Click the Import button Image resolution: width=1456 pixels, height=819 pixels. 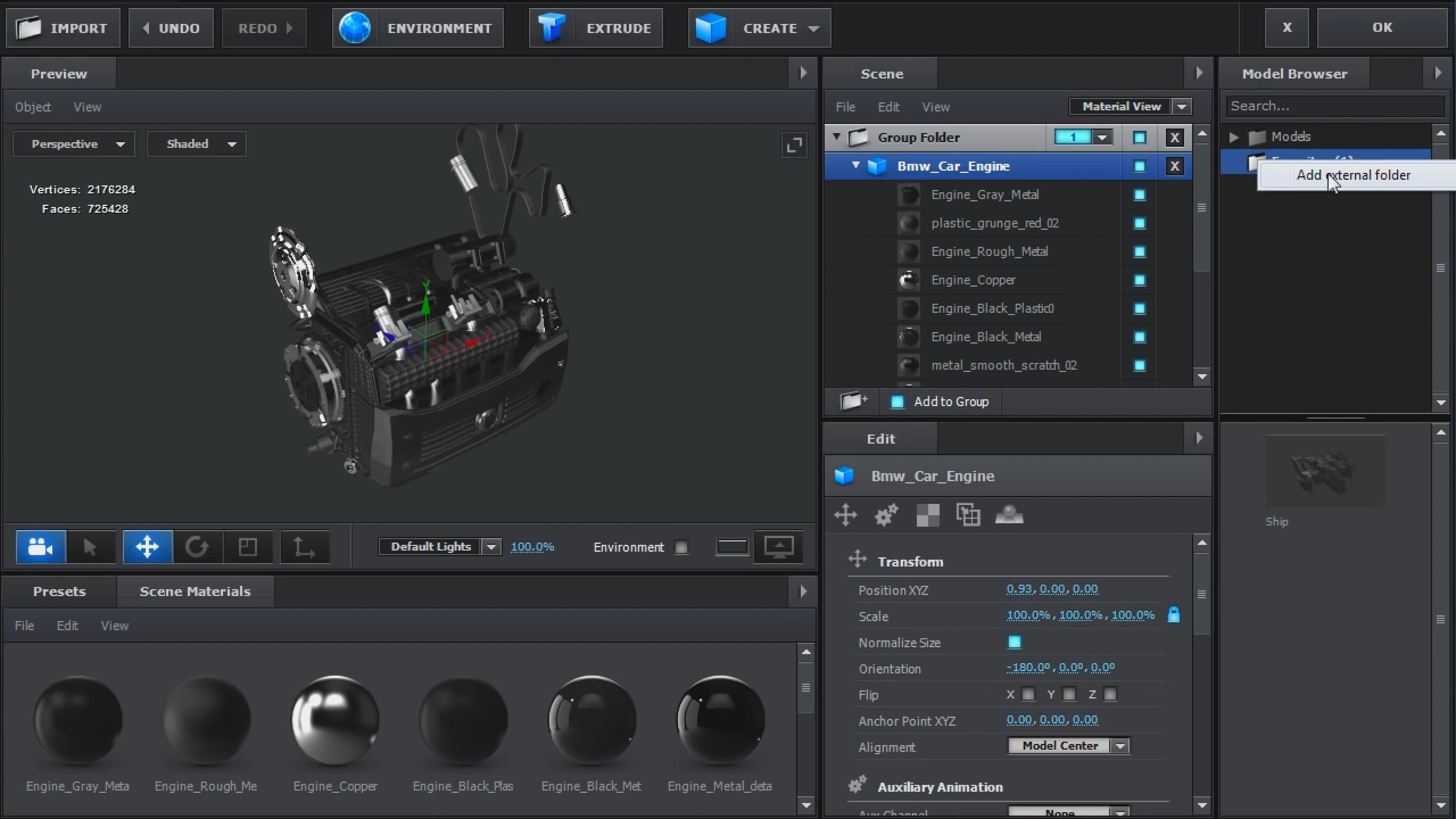pos(63,28)
